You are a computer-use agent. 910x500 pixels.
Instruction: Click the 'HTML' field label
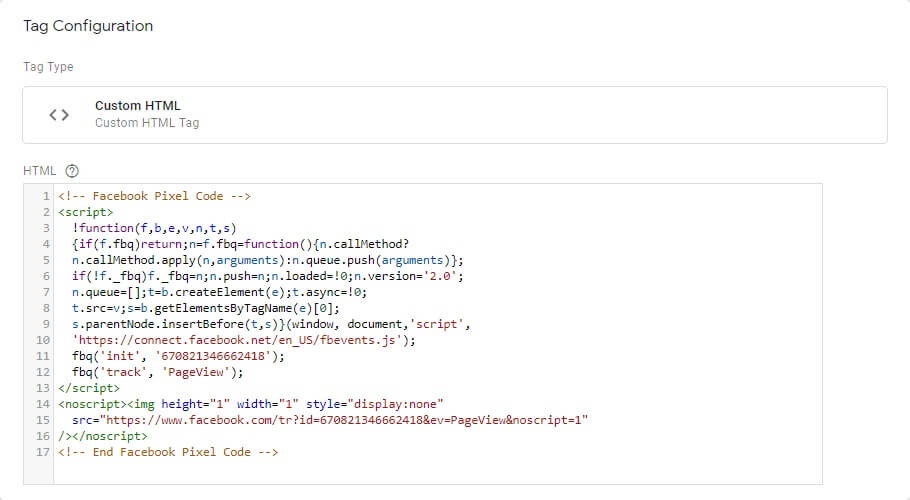click(39, 171)
